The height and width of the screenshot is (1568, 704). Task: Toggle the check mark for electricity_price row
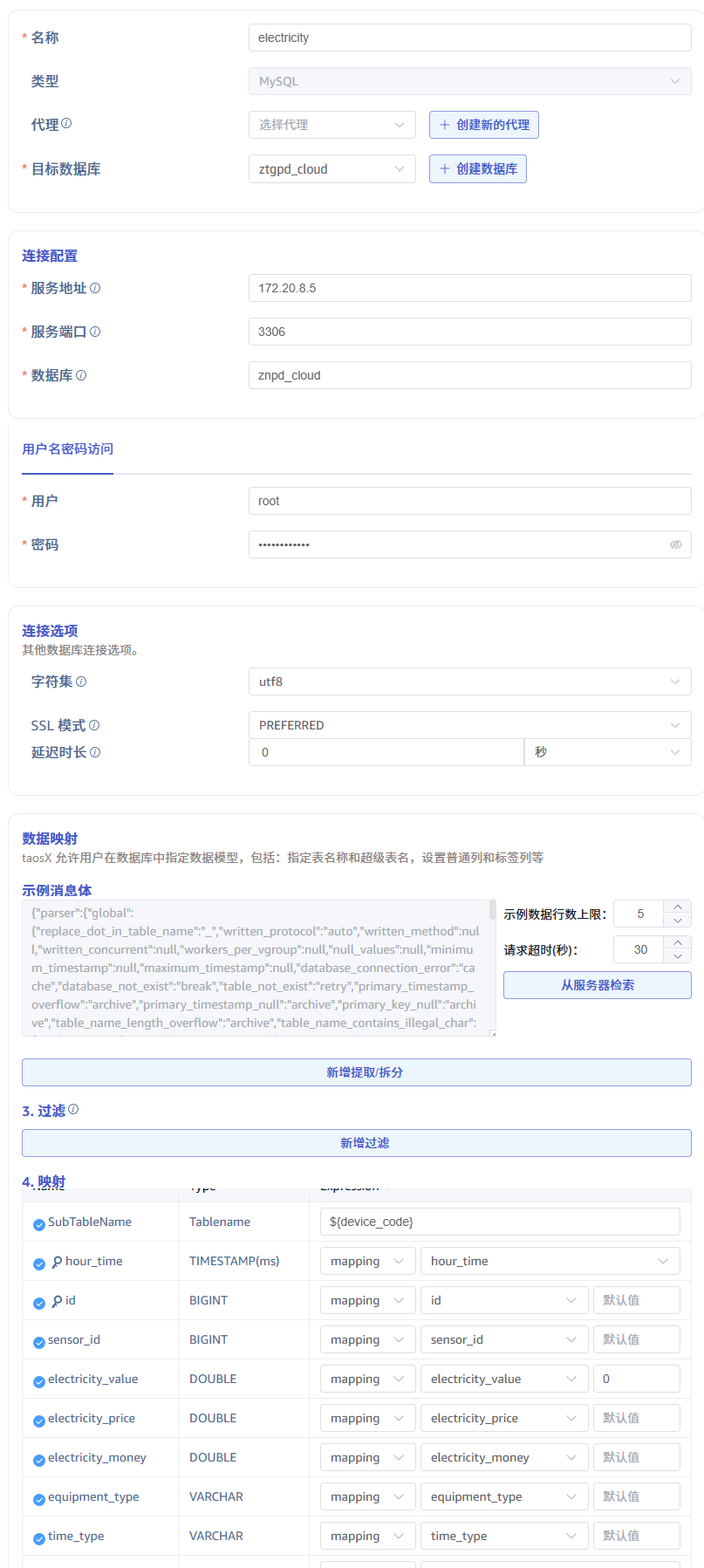pyautogui.click(x=39, y=1421)
